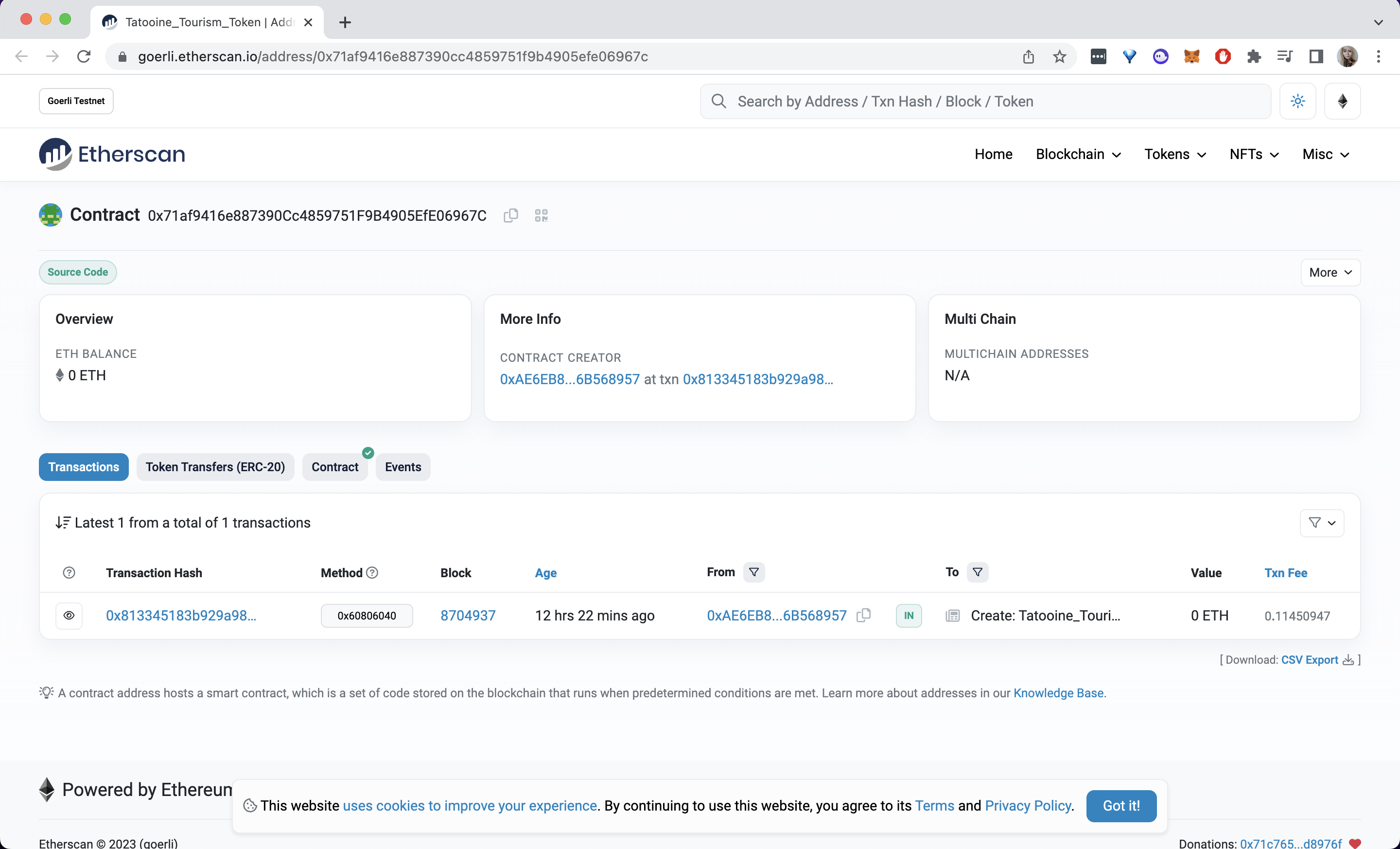Open block 8704937 link

click(x=468, y=616)
